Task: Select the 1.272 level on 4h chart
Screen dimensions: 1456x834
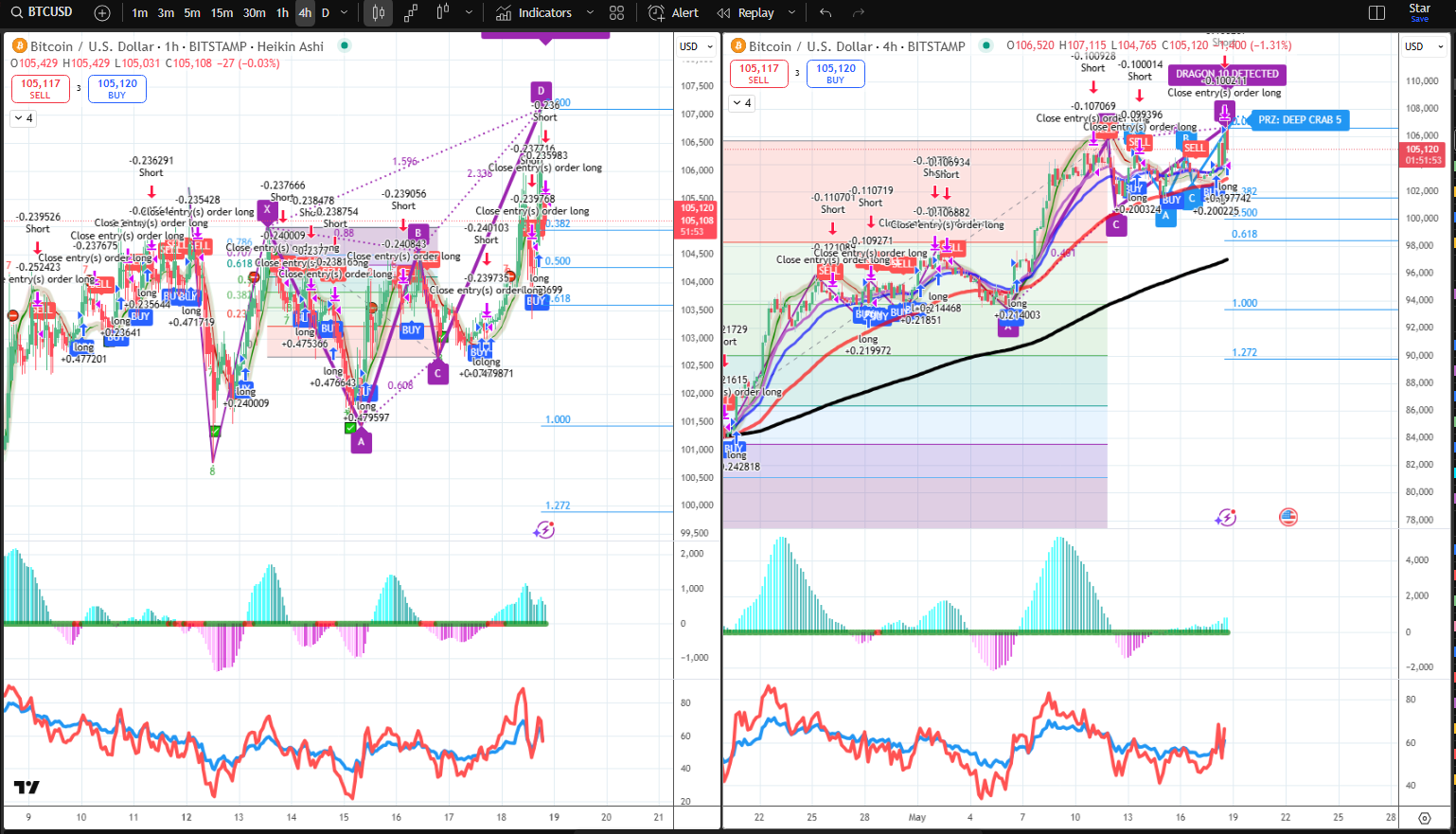Action: [x=1244, y=352]
